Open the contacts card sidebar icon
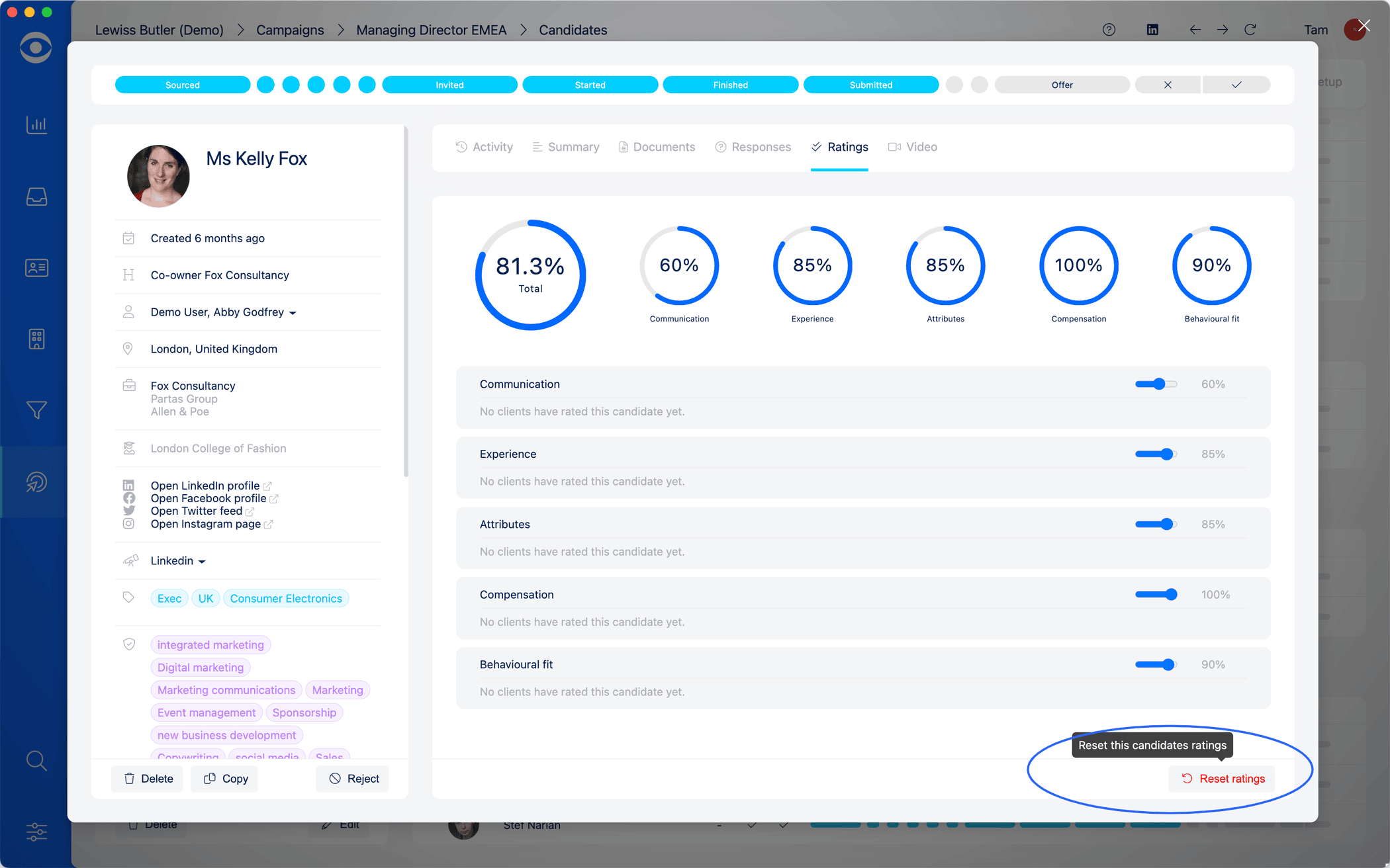Image resolution: width=1390 pixels, height=868 pixels. click(36, 268)
